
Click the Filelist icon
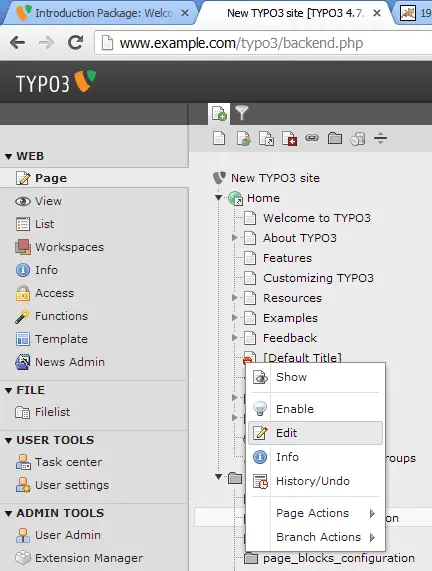(x=23, y=412)
